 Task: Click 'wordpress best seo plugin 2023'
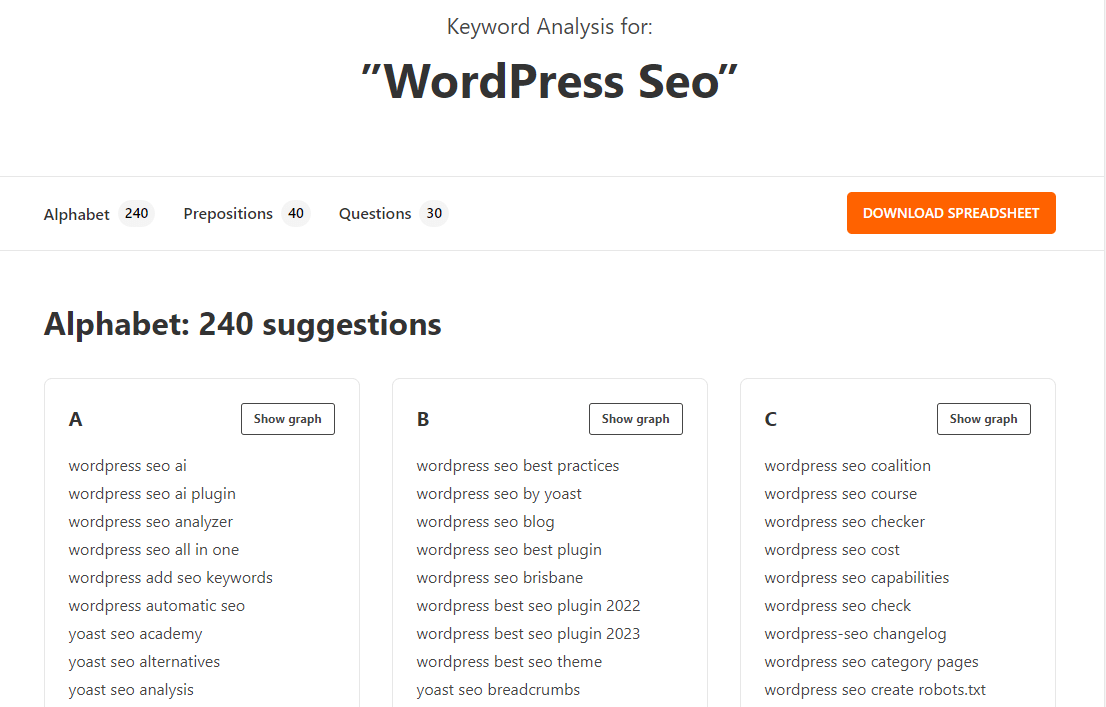point(528,633)
